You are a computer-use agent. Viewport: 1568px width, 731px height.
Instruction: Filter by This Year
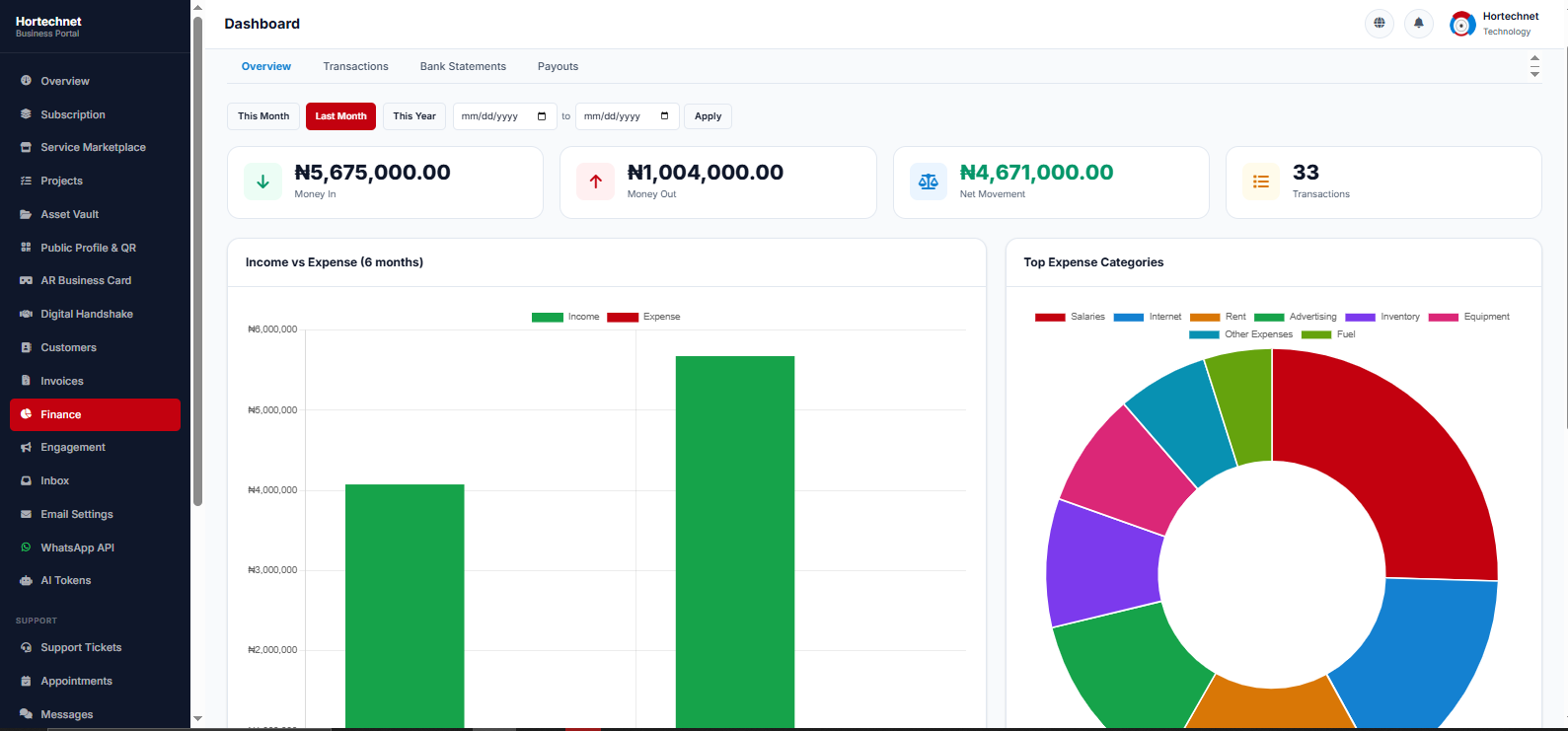[414, 116]
